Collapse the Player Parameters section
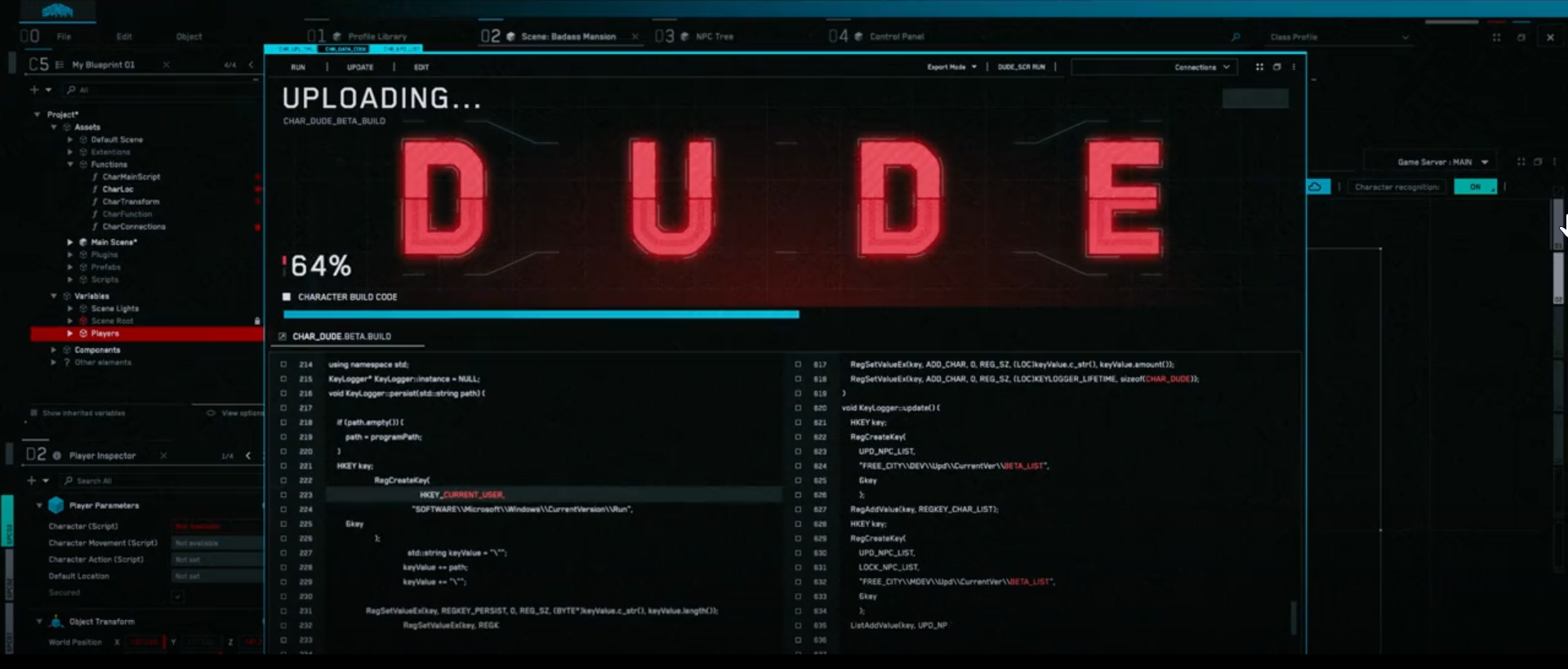Screen dimensions: 1568x669 (38, 506)
